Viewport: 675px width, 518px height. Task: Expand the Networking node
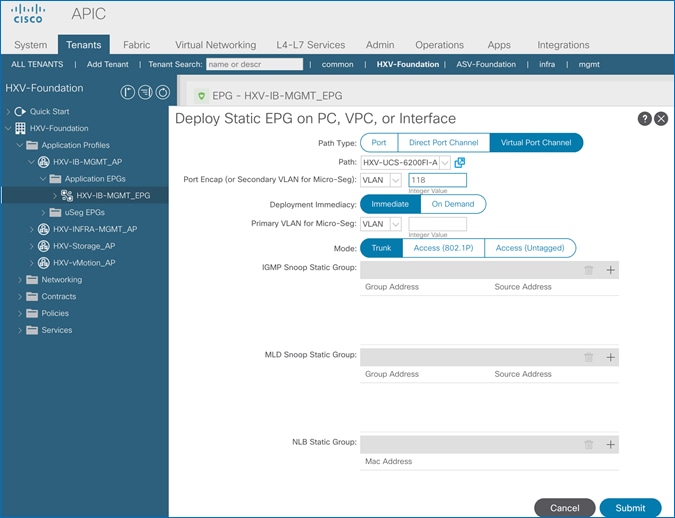pos(20,279)
